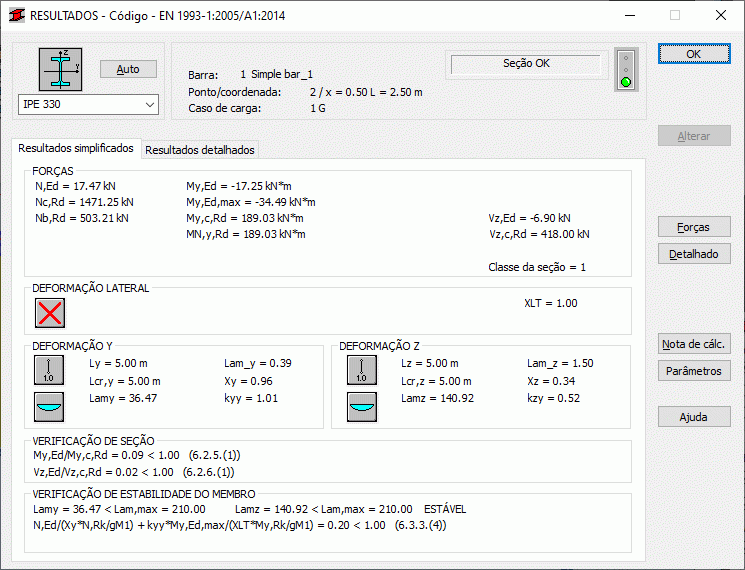Open the IPE 330 section dropdown

88,104
